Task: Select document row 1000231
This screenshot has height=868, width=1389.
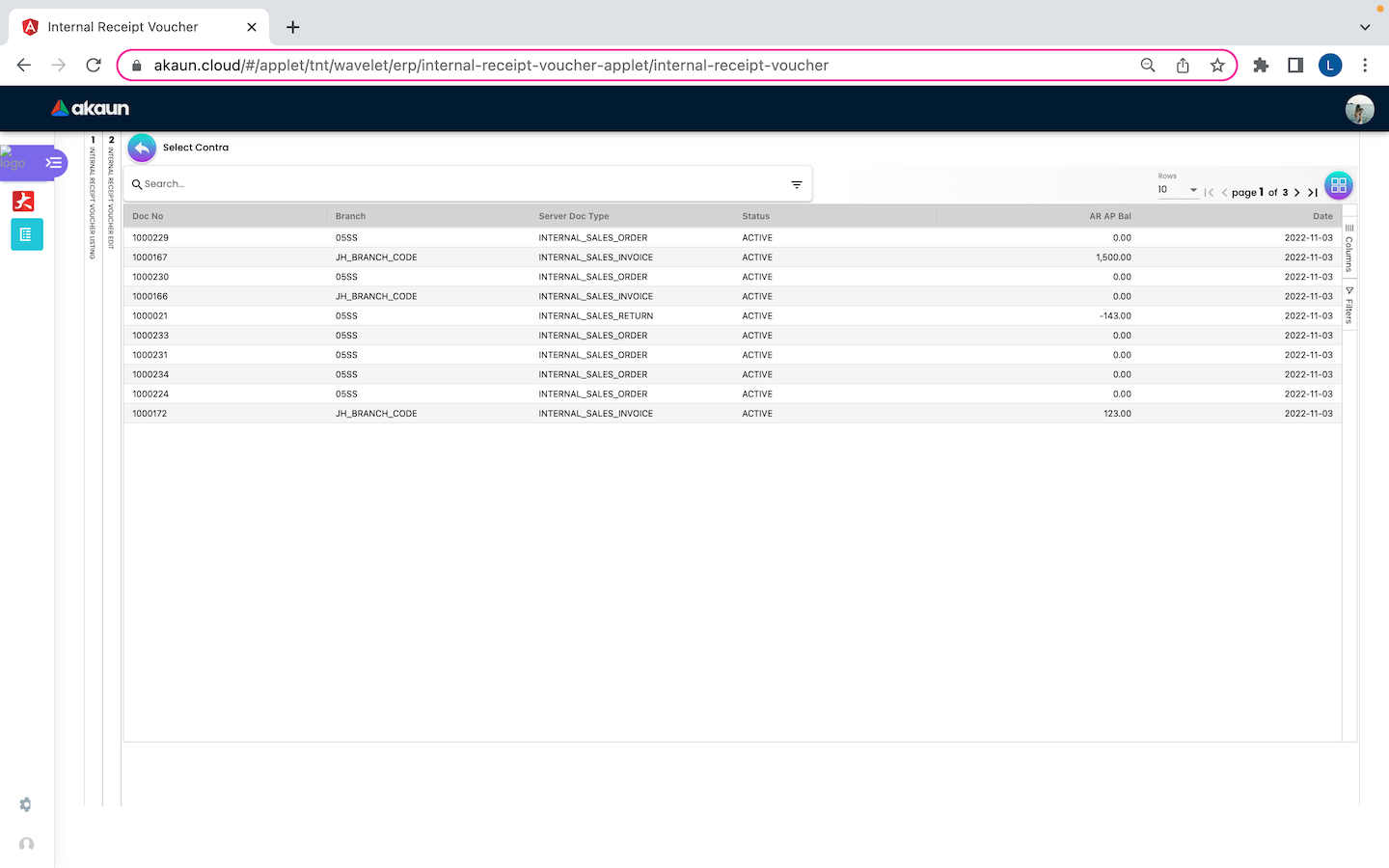Action: [732, 355]
